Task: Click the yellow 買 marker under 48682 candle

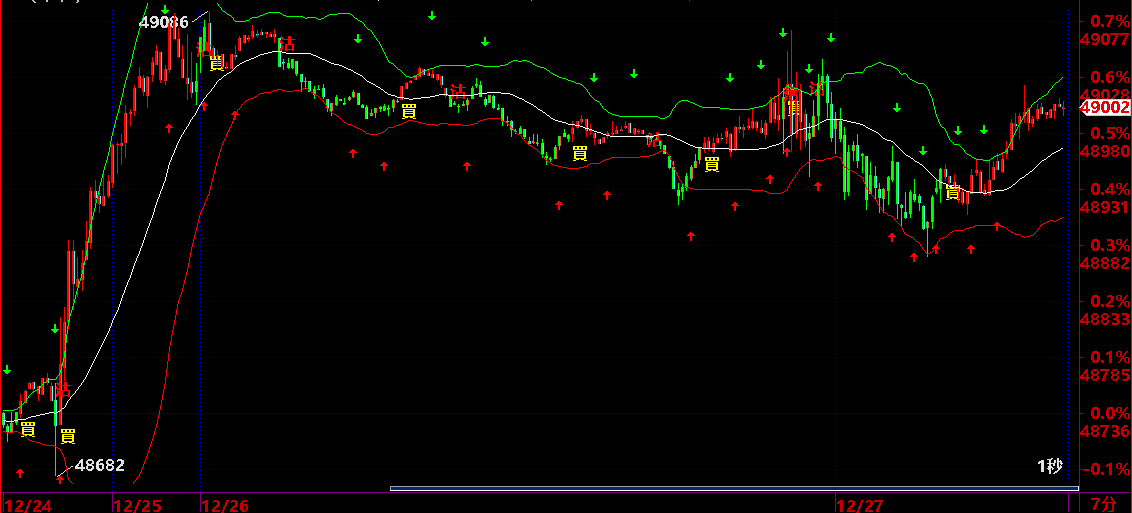Action: coord(68,436)
